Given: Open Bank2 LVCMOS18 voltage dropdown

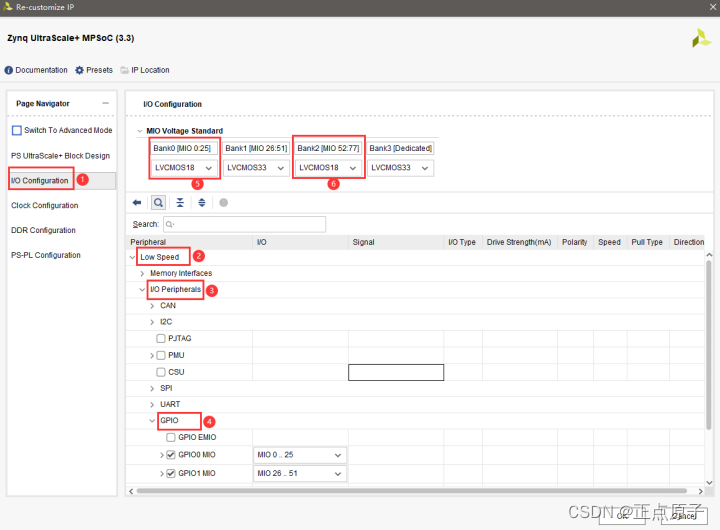Looking at the screenshot, I should (x=327, y=168).
